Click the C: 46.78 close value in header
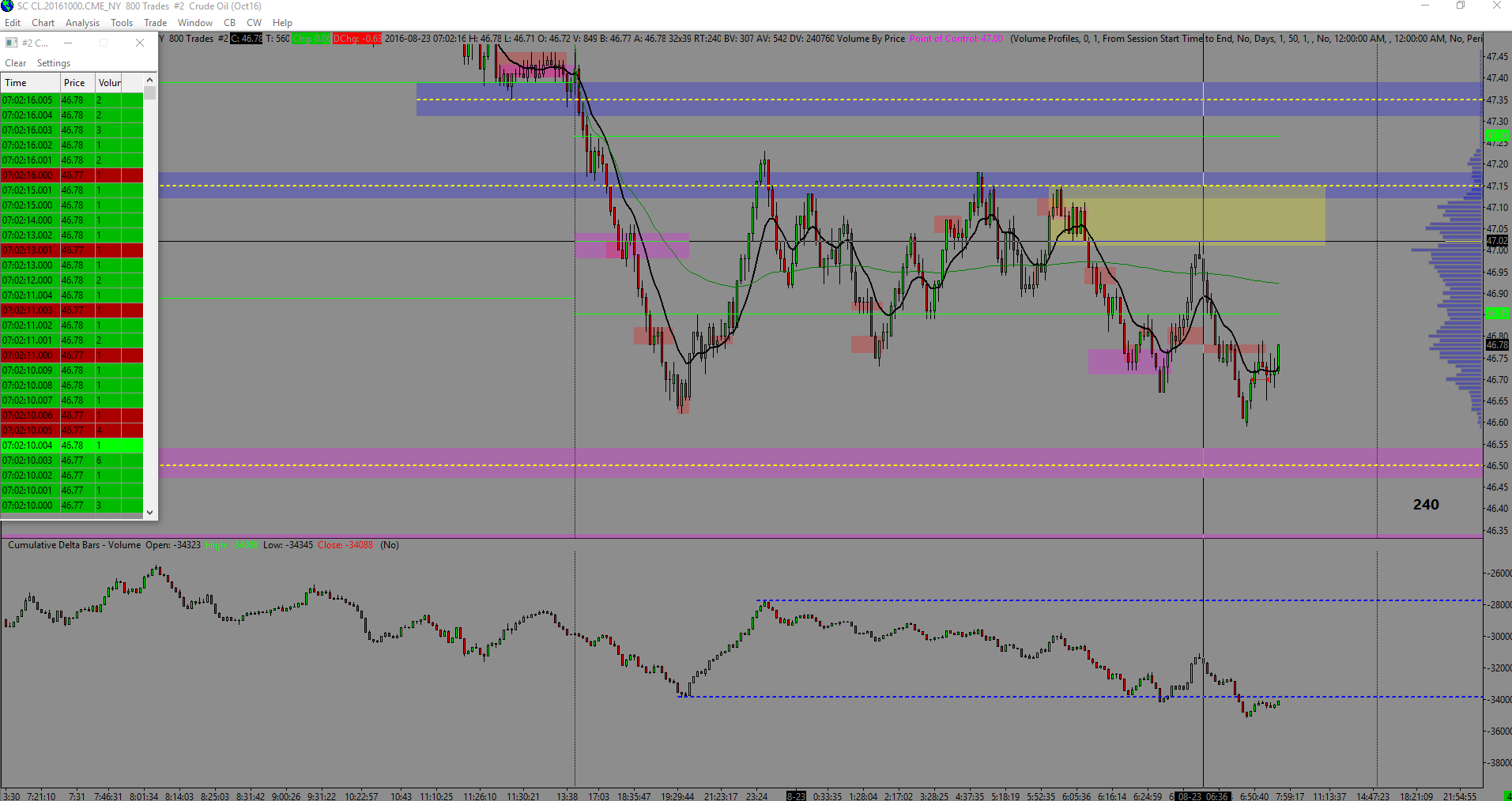The height and width of the screenshot is (801, 1512). pos(247,39)
